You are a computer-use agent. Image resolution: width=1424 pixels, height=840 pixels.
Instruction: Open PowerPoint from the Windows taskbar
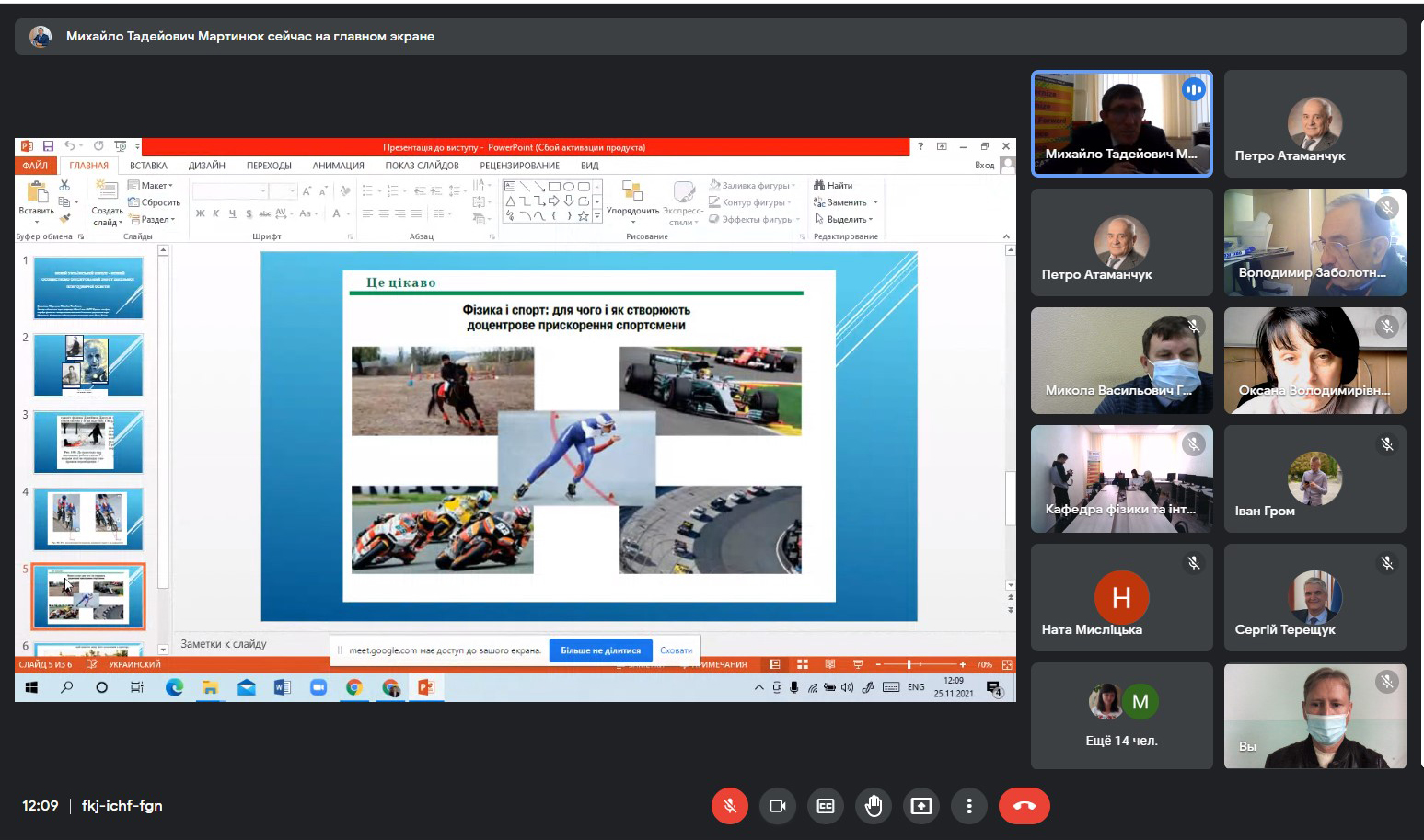point(425,687)
